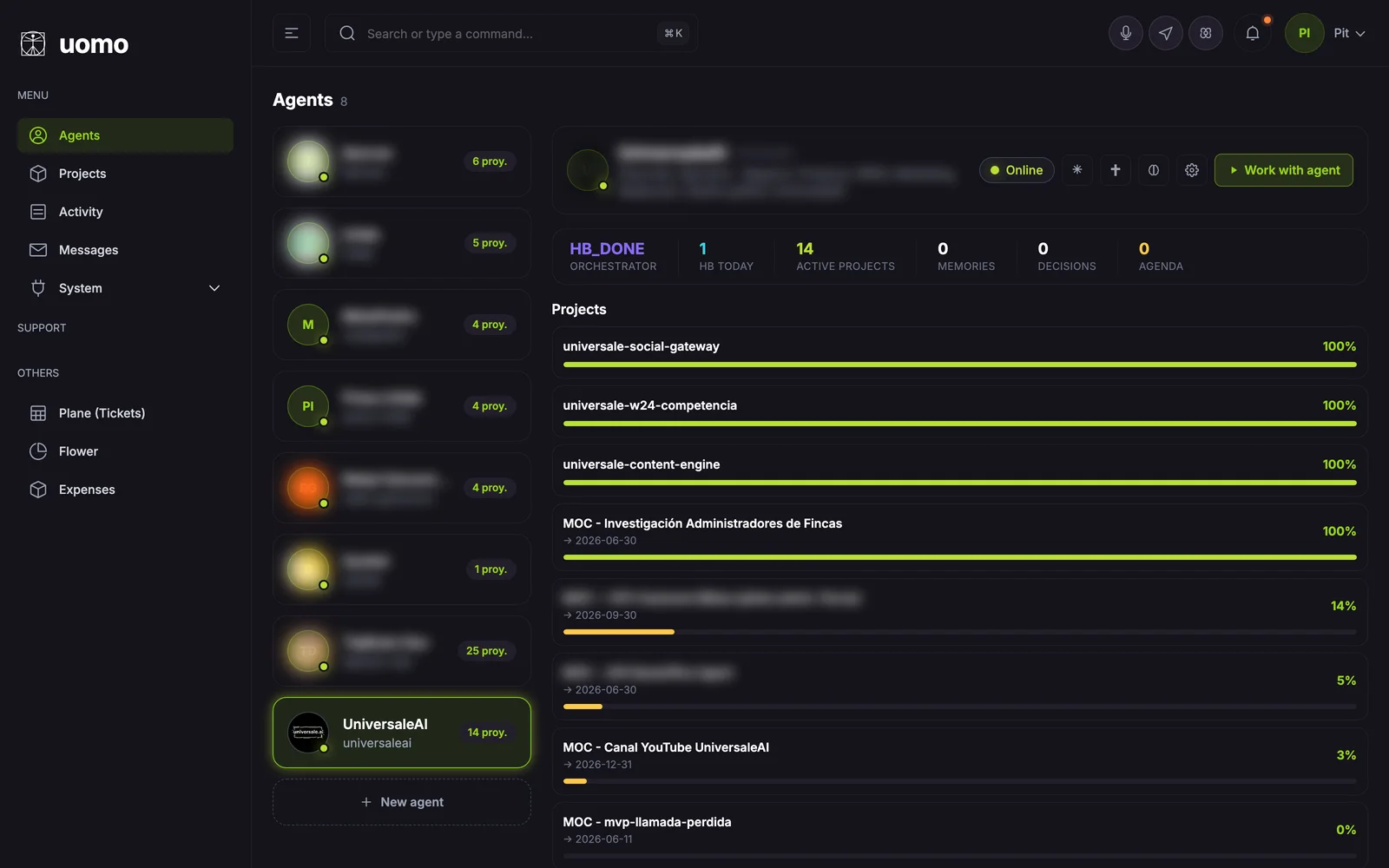
Task: Click the 14% project progress bar
Action: [x=959, y=632]
